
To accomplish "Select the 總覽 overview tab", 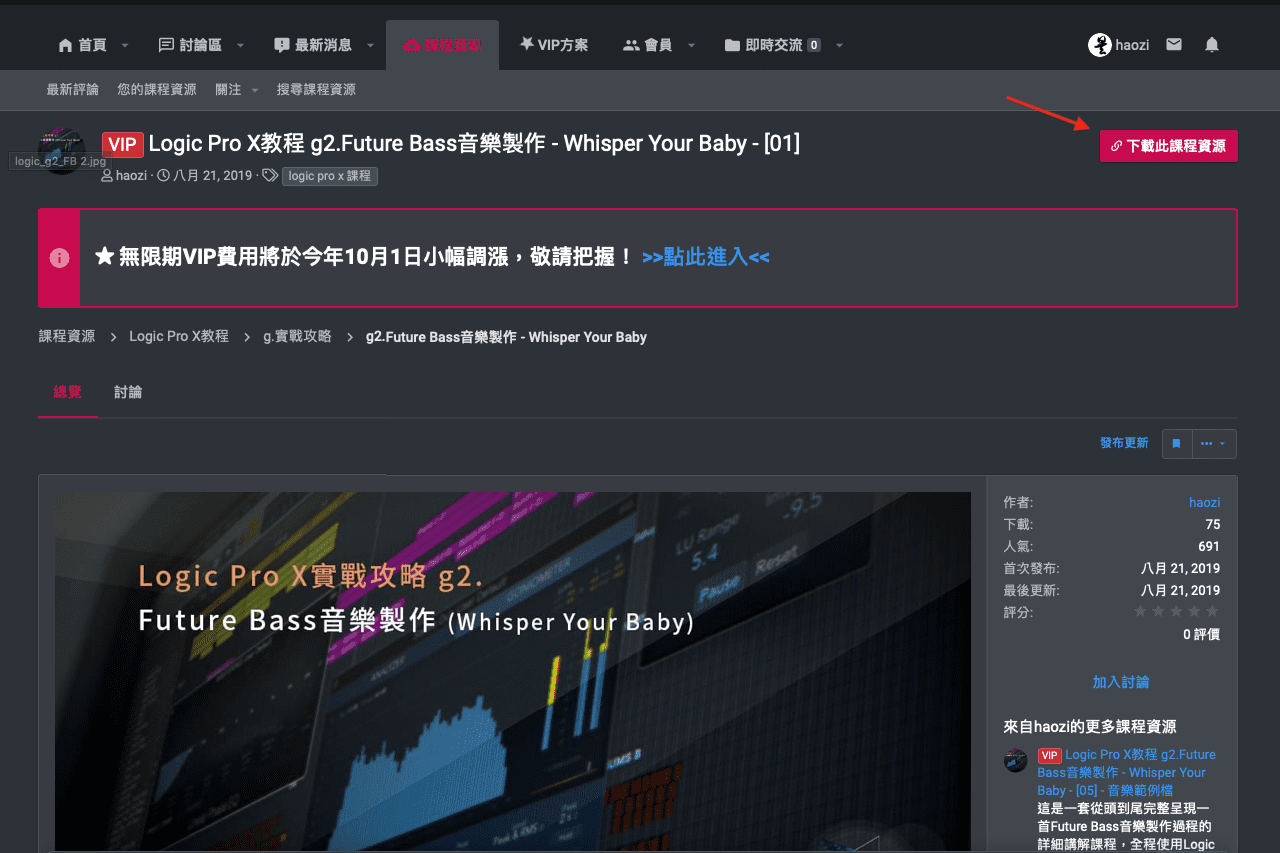I will [x=68, y=392].
